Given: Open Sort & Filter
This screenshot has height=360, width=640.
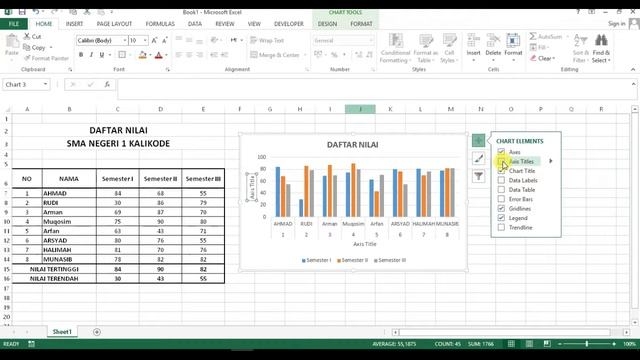Looking at the screenshot, I should click(x=580, y=48).
